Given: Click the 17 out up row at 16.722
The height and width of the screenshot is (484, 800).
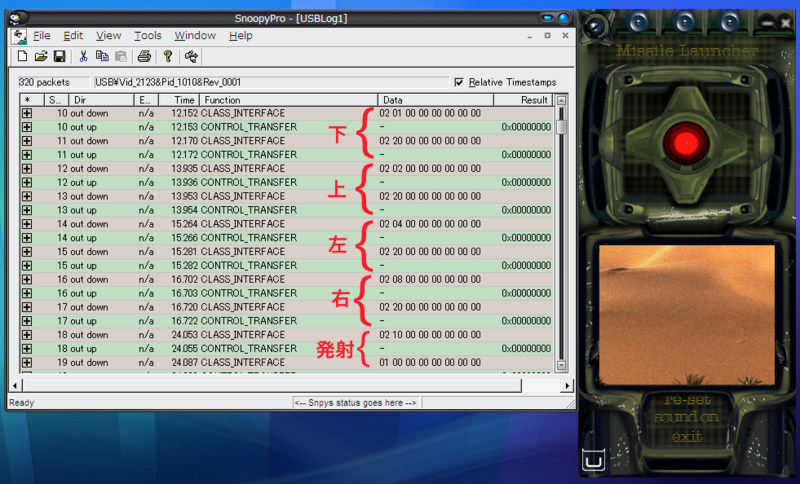Looking at the screenshot, I should pyautogui.click(x=287, y=321).
